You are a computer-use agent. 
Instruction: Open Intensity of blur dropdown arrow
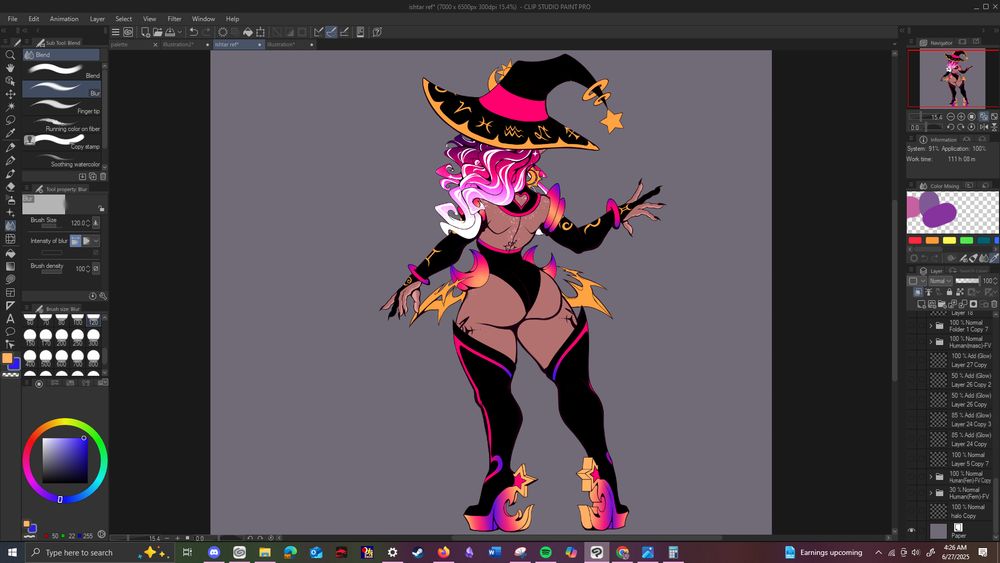[x=96, y=241]
